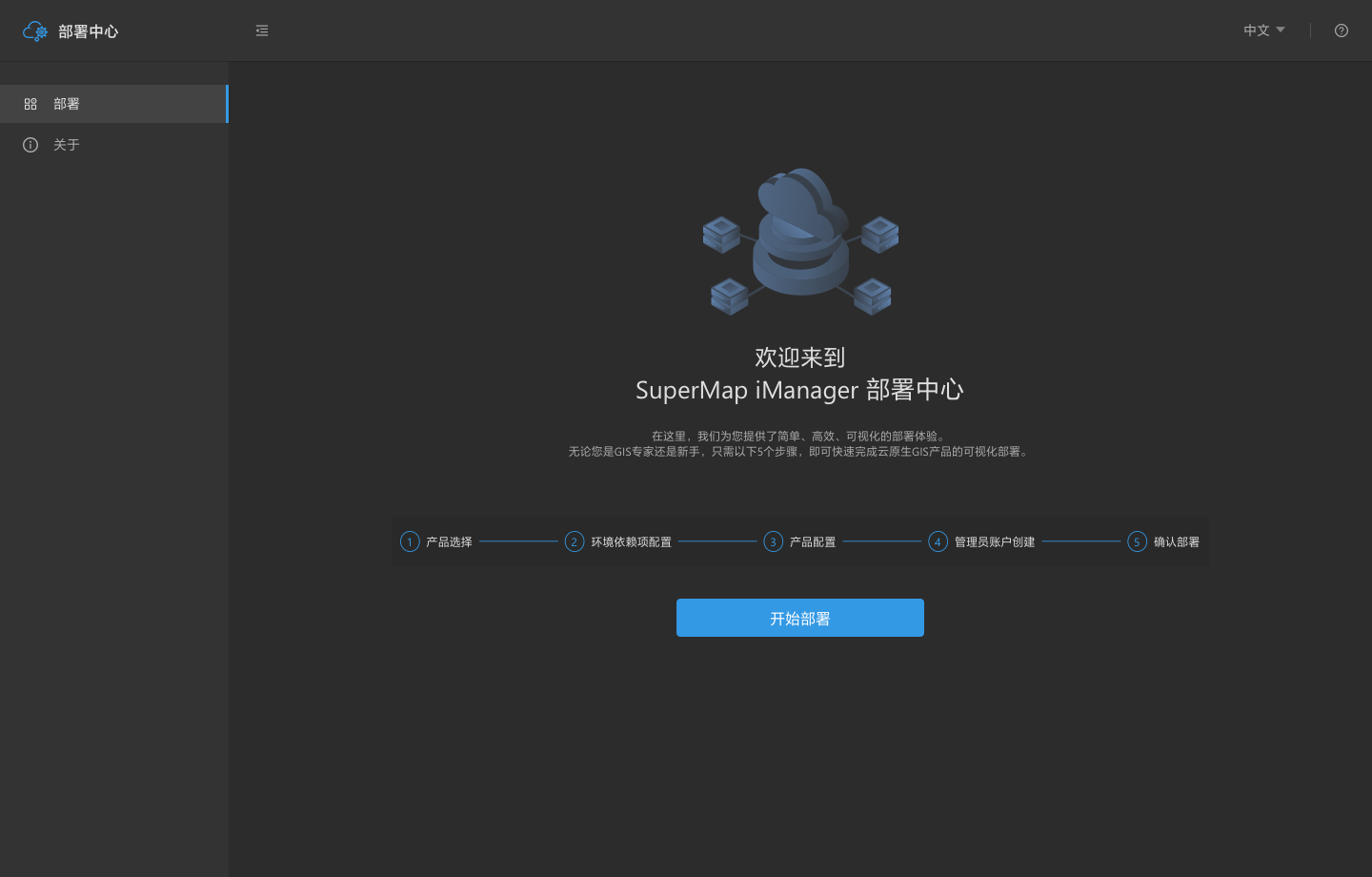This screenshot has height=877, width=1372.
Task: Select the 部署 grid icon in sidebar
Action: (x=30, y=103)
